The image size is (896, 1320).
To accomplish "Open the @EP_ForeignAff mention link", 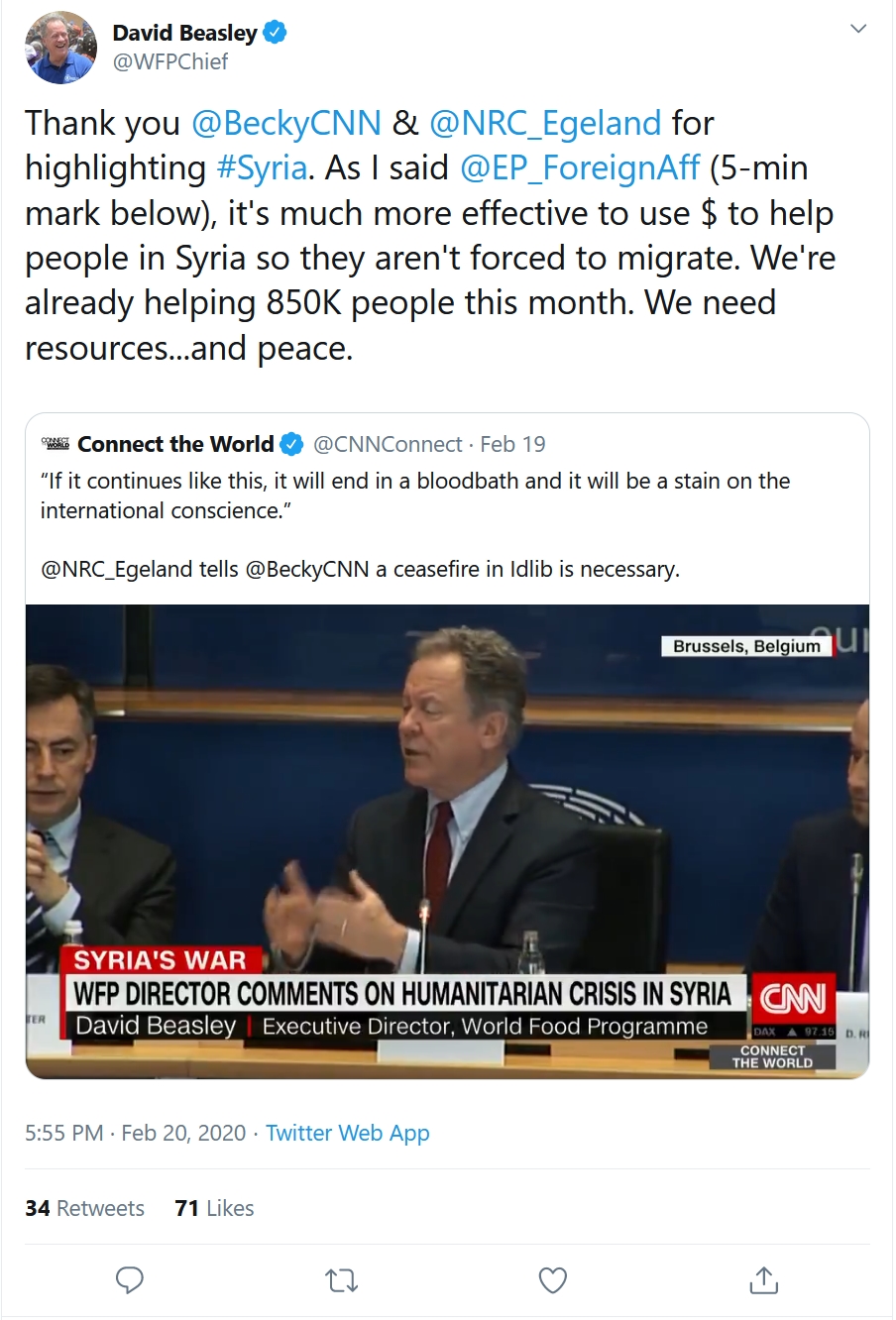I will click(x=581, y=167).
